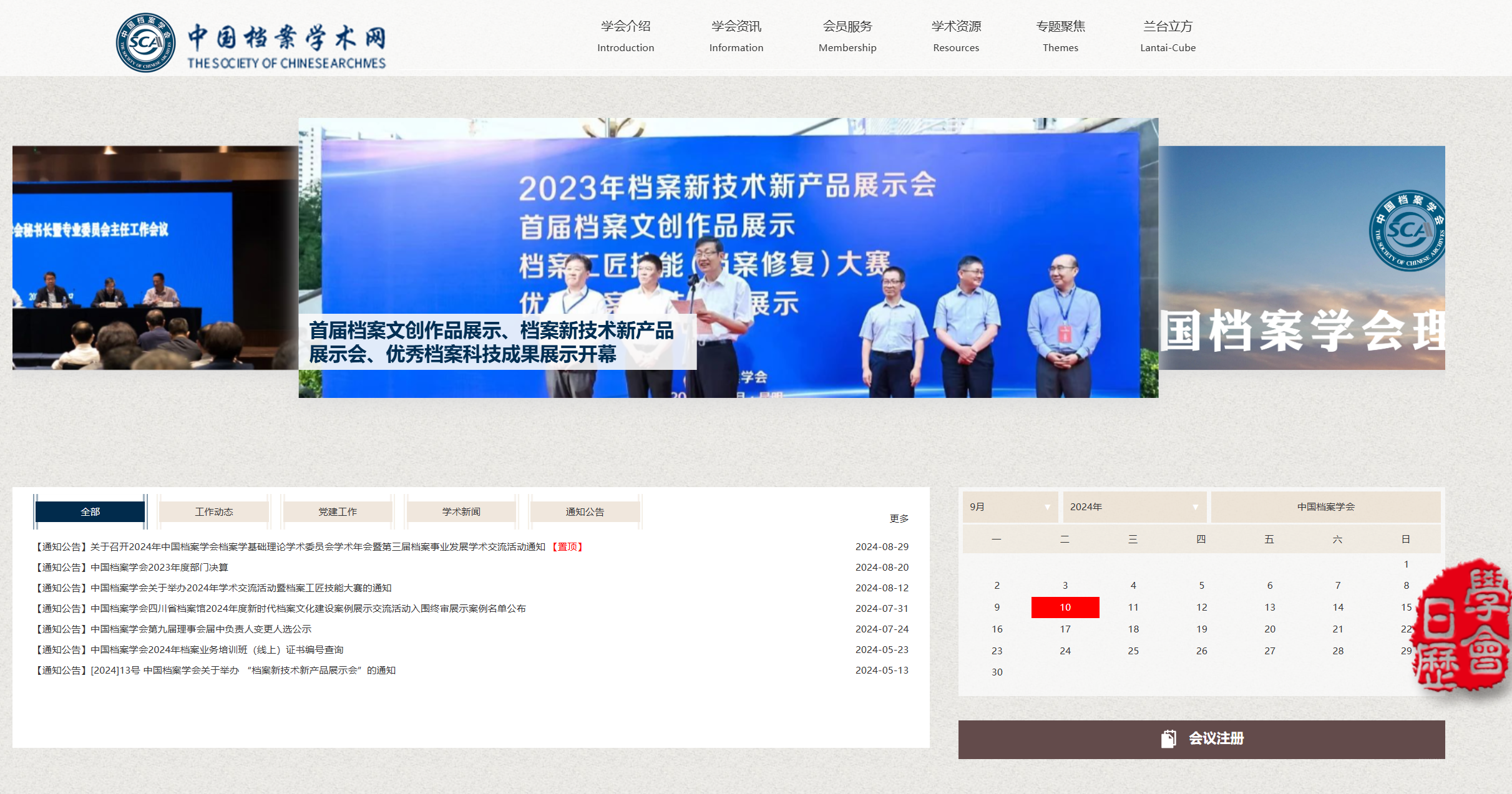Image resolution: width=1512 pixels, height=794 pixels.
Task: Select date 17 in the calendar
Action: coord(1065,629)
